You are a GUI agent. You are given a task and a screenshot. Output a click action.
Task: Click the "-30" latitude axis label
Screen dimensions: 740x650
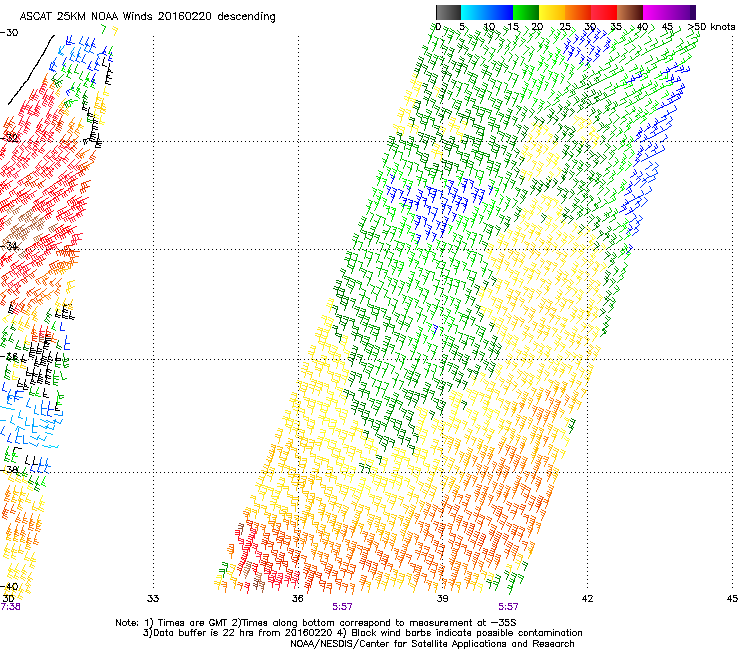pyautogui.click(x=9, y=33)
